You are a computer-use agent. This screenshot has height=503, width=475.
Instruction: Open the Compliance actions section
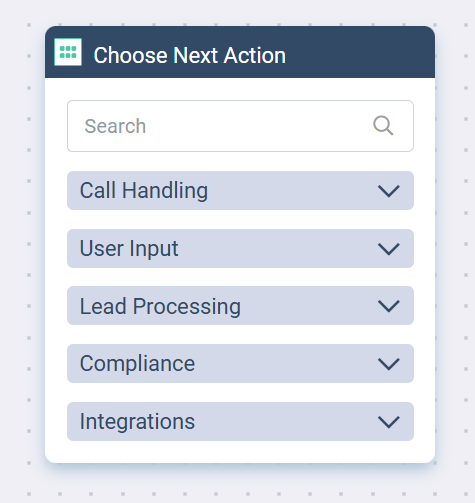[240, 364]
